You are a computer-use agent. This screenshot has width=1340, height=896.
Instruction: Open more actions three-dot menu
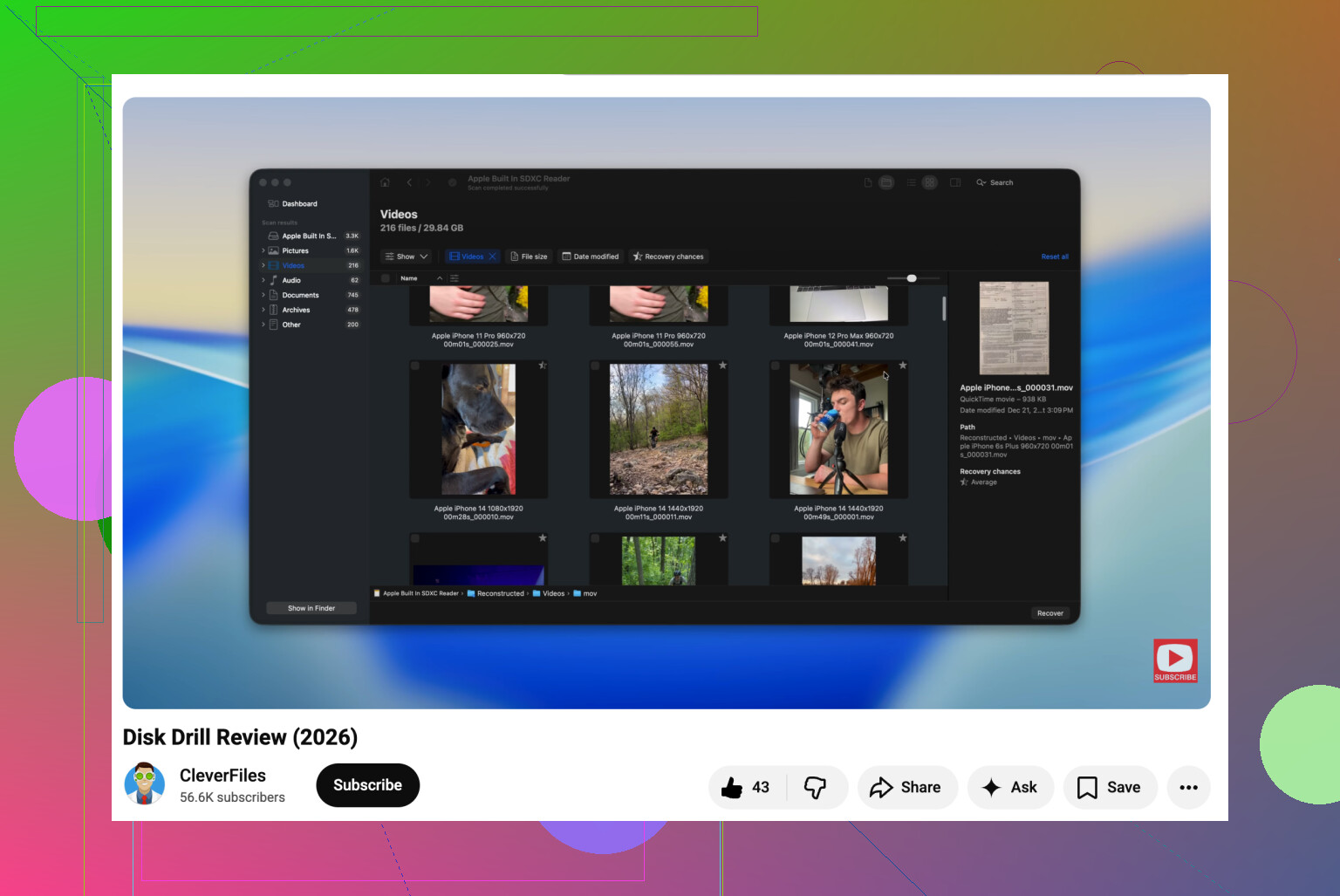coord(1188,787)
